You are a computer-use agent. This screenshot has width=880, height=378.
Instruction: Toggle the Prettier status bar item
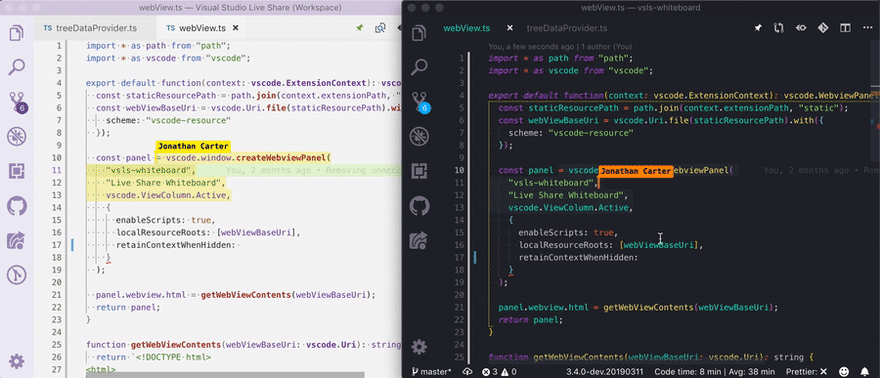tap(806, 371)
